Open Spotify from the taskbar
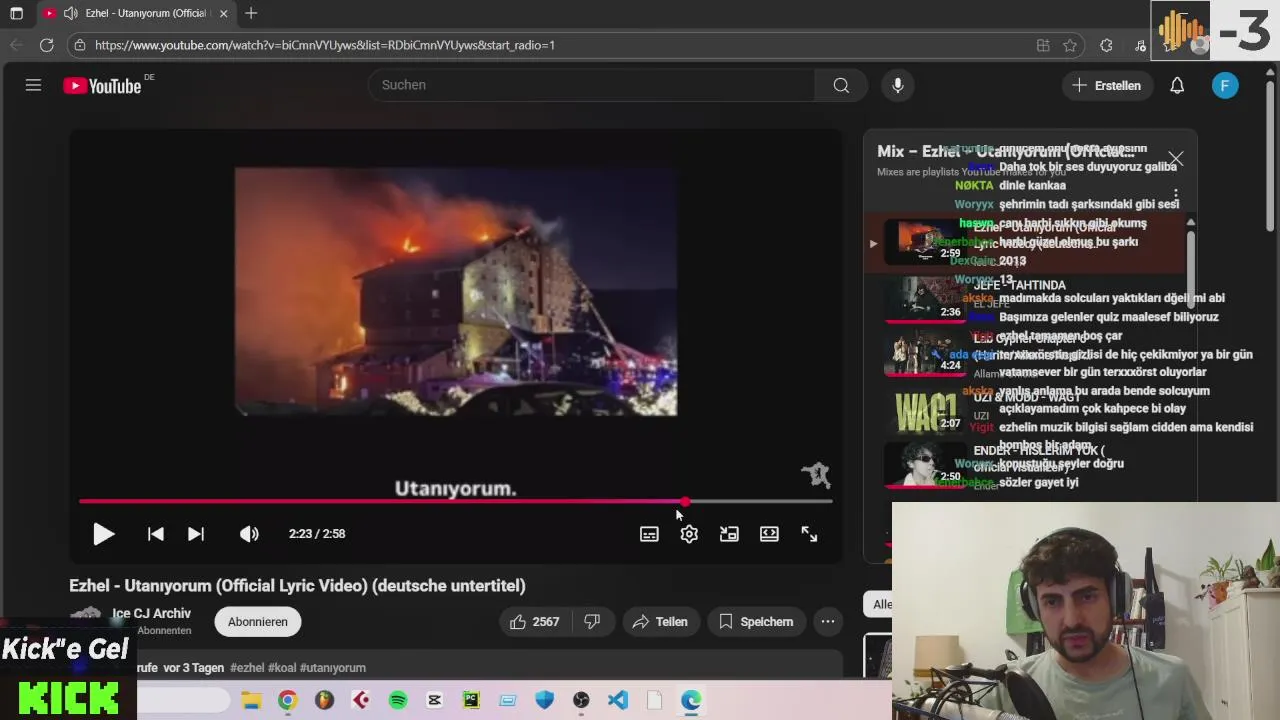The width and height of the screenshot is (1280, 720). coord(398,700)
